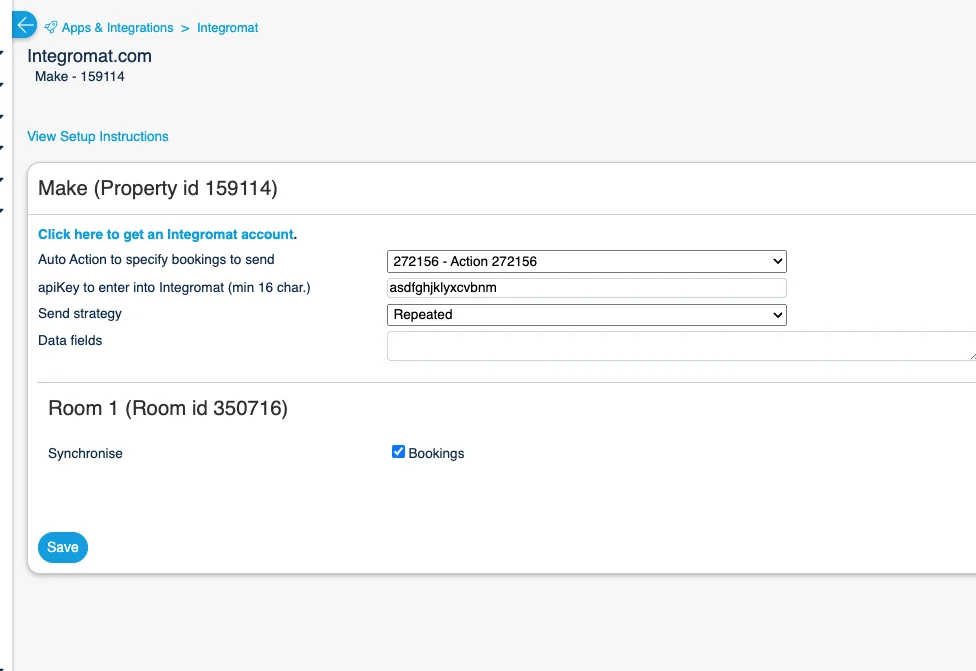
Task: Click the 'Synchronise' label
Action: tap(85, 453)
